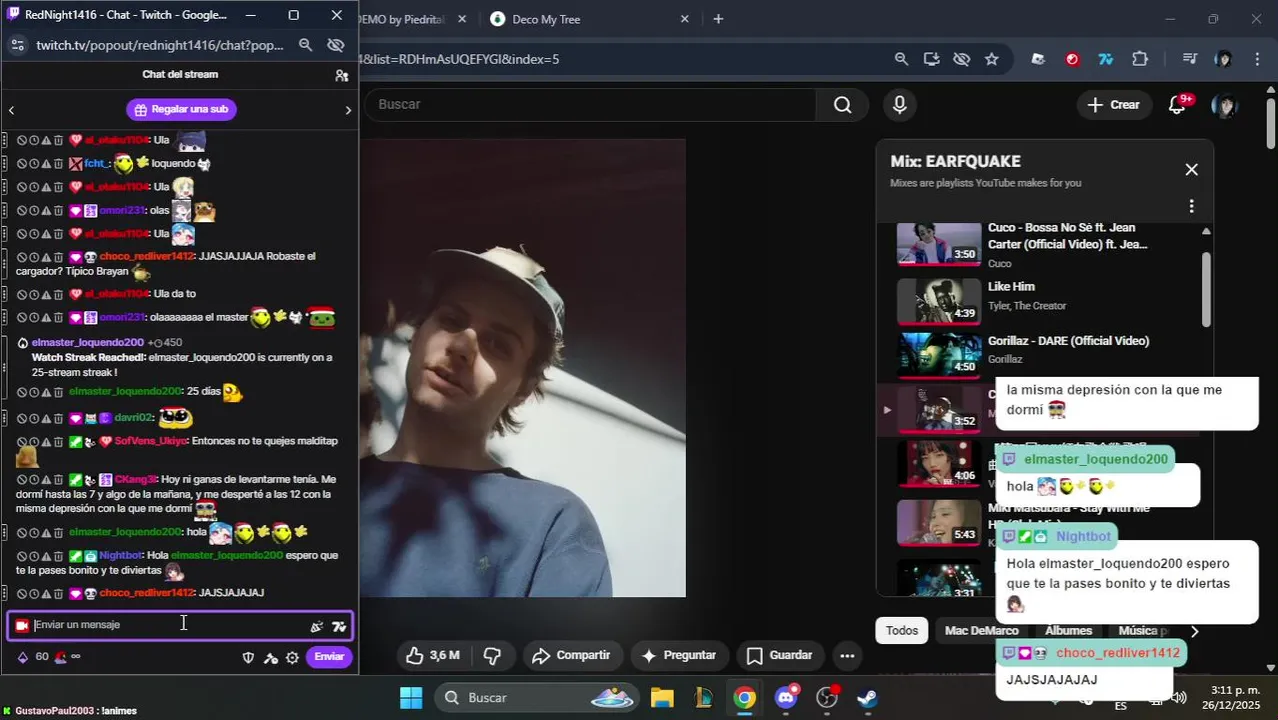Open site info icon in Twitch popout address bar
This screenshot has height=720, width=1278.
(x=16, y=45)
